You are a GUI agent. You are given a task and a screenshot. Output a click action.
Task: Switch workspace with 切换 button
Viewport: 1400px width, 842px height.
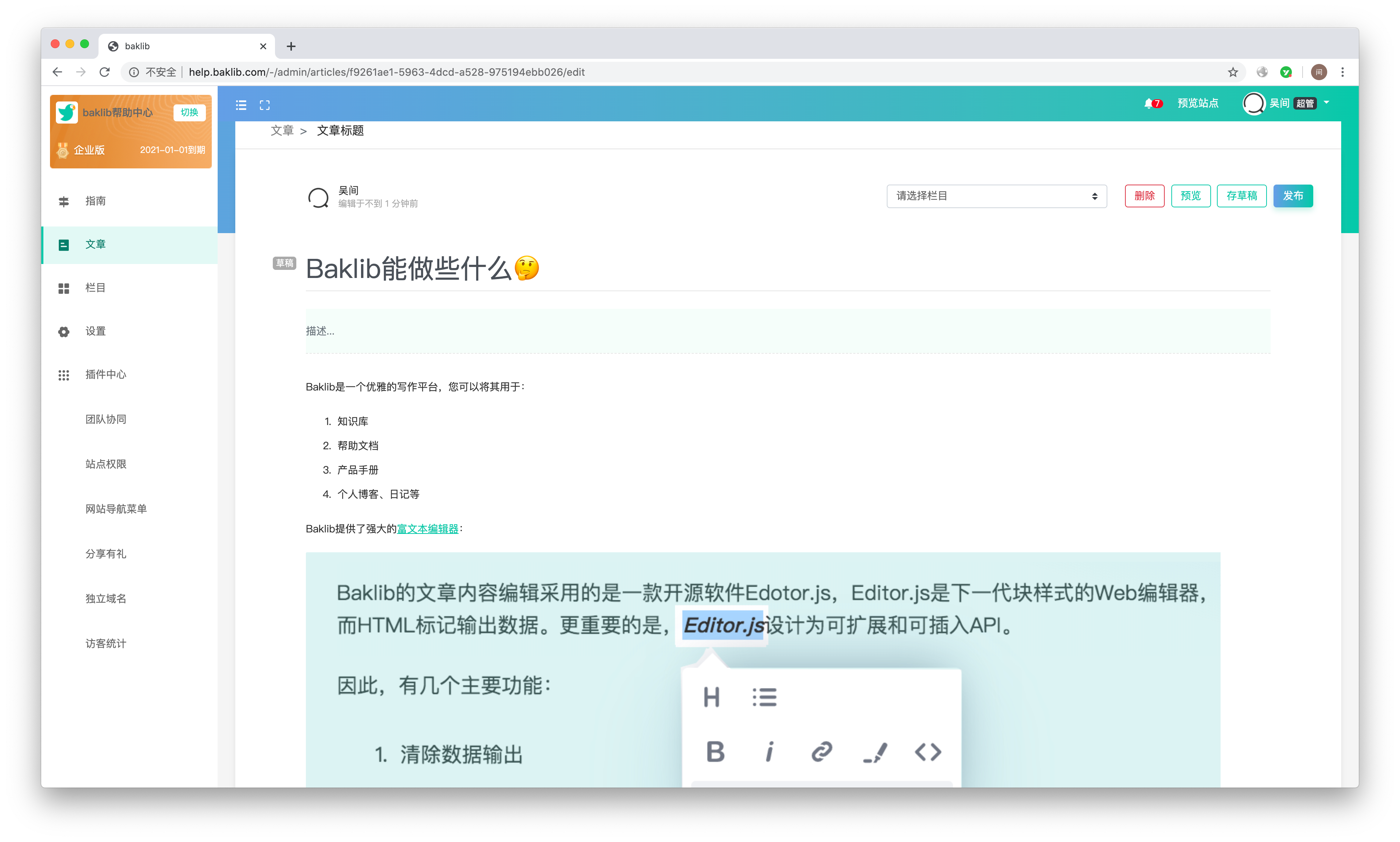pos(189,113)
